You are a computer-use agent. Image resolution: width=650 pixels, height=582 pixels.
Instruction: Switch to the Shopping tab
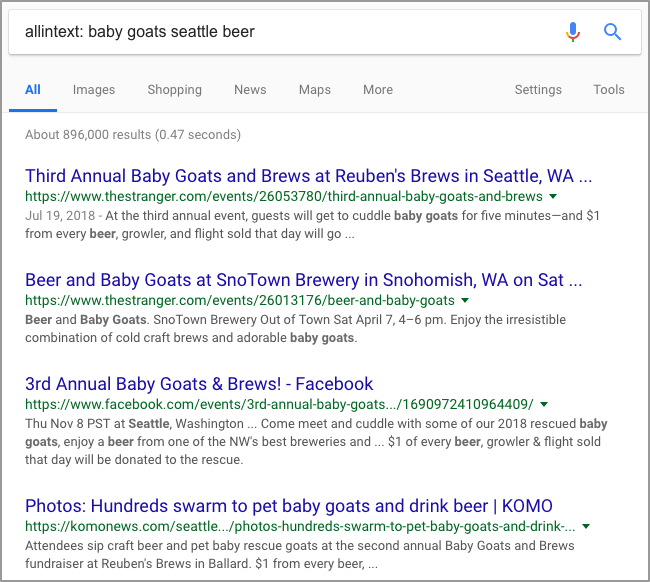[175, 90]
